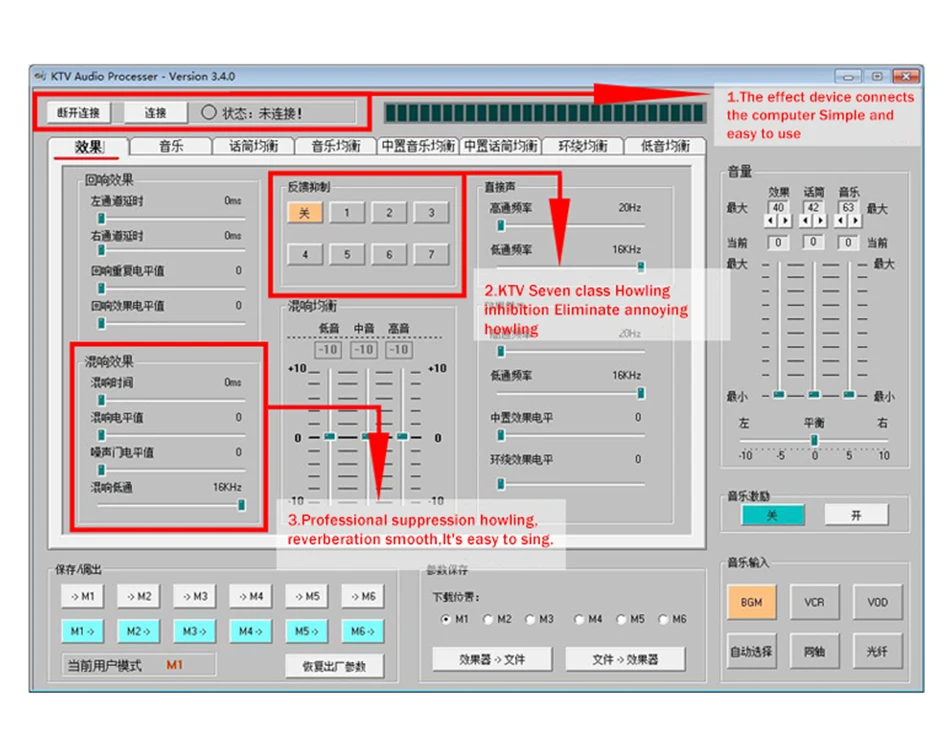Click the 连接 connect button
Image resolution: width=950 pixels, height=736 pixels.
pos(156,113)
